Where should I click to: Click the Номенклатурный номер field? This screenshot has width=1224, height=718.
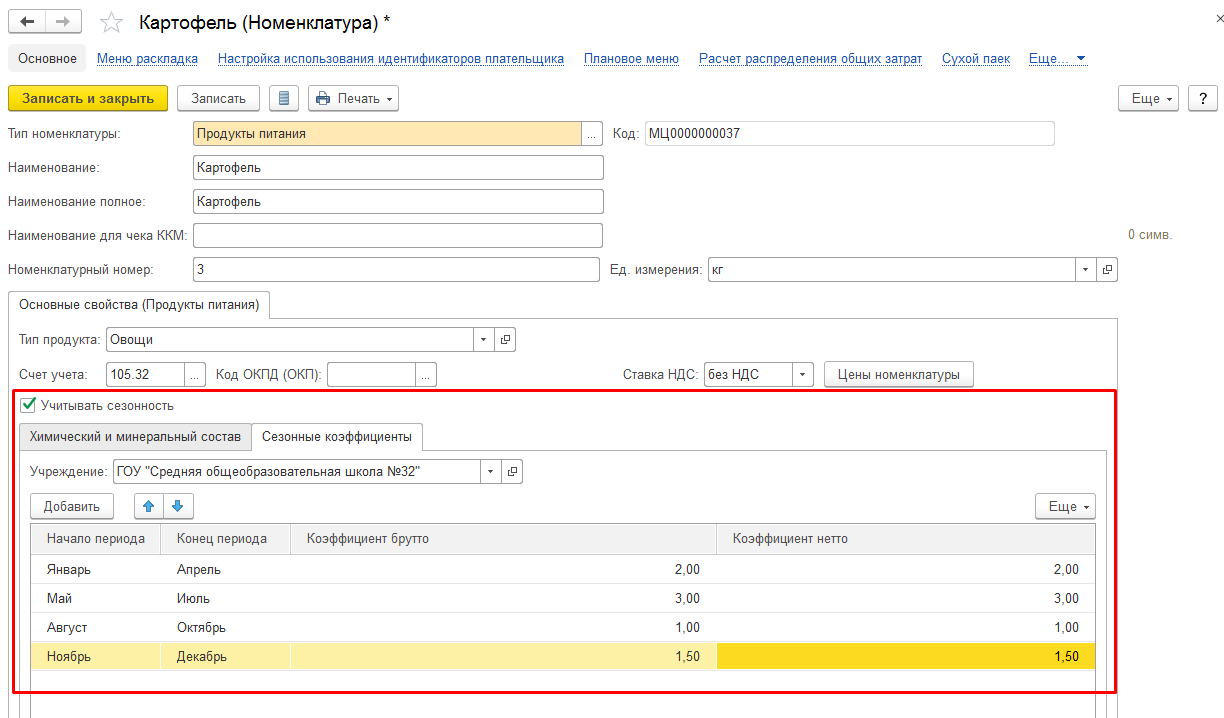396,270
